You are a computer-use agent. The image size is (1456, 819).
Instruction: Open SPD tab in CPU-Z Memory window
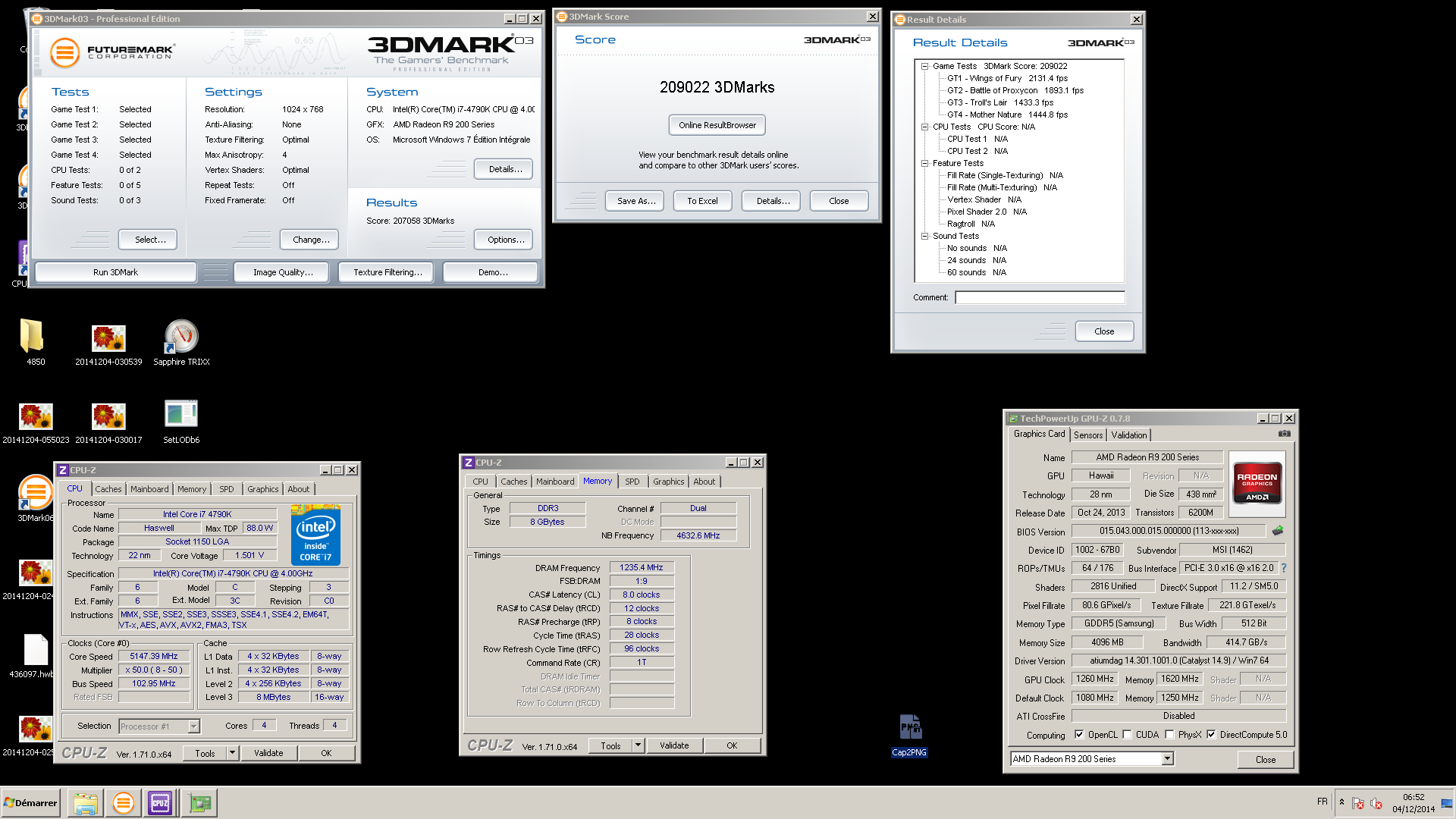click(632, 482)
